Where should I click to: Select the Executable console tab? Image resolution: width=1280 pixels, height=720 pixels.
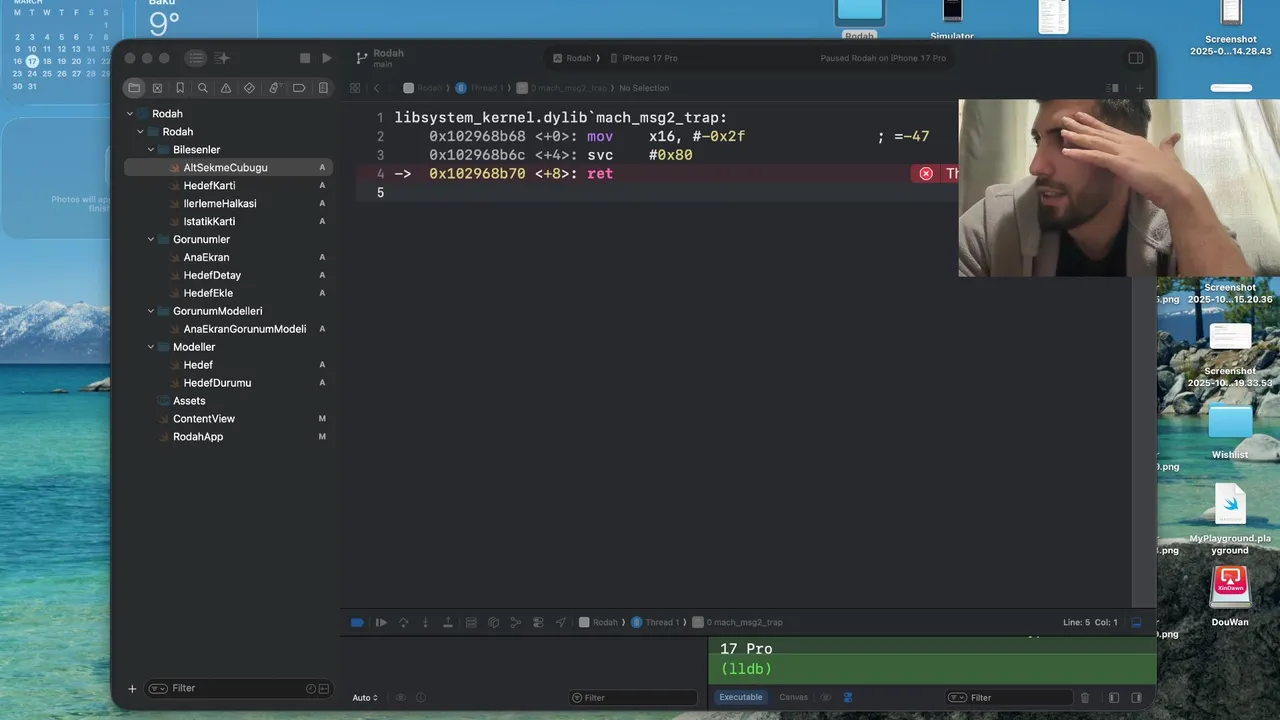coord(741,697)
